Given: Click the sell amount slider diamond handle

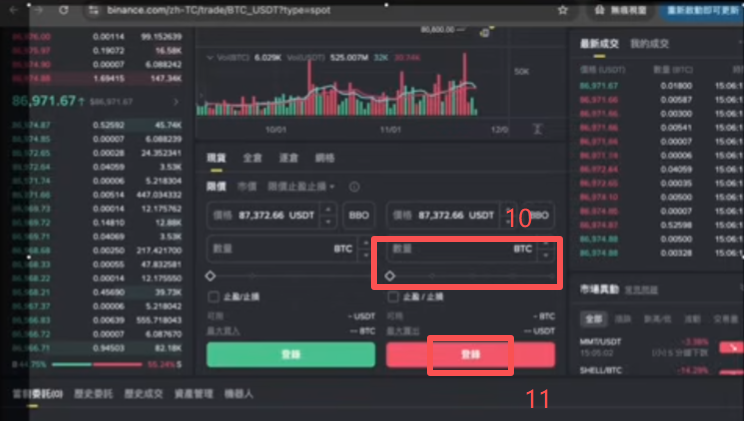Looking at the screenshot, I should (390, 276).
